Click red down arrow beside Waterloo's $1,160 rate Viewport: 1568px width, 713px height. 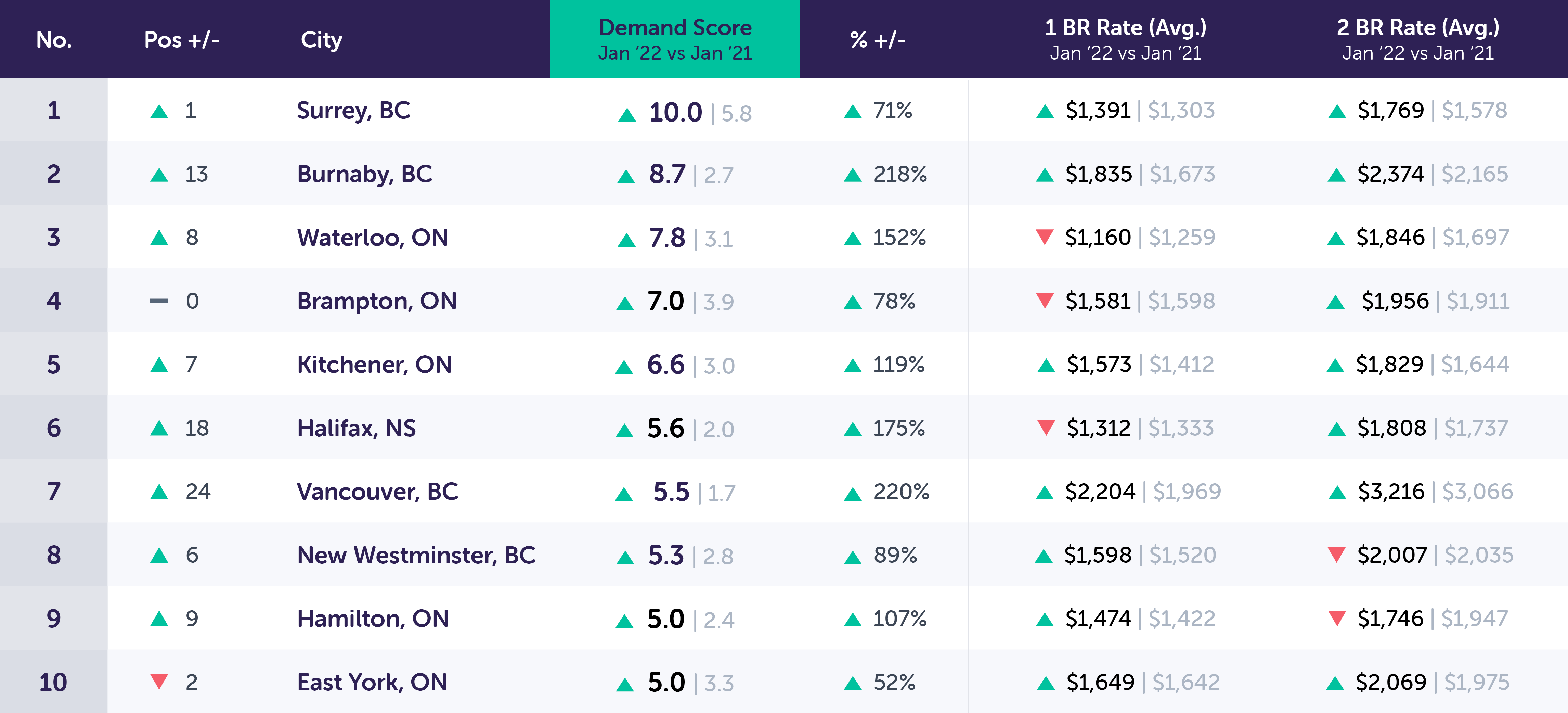(1045, 236)
